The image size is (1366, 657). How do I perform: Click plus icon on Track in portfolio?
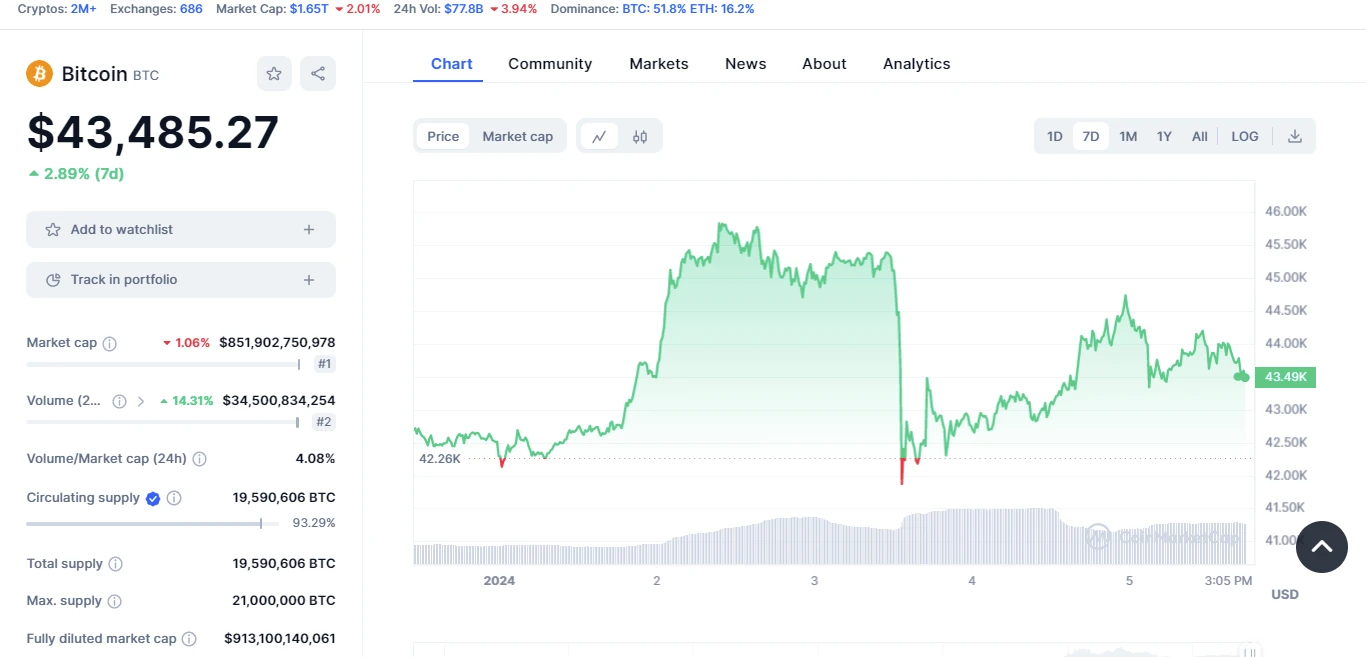pos(309,280)
